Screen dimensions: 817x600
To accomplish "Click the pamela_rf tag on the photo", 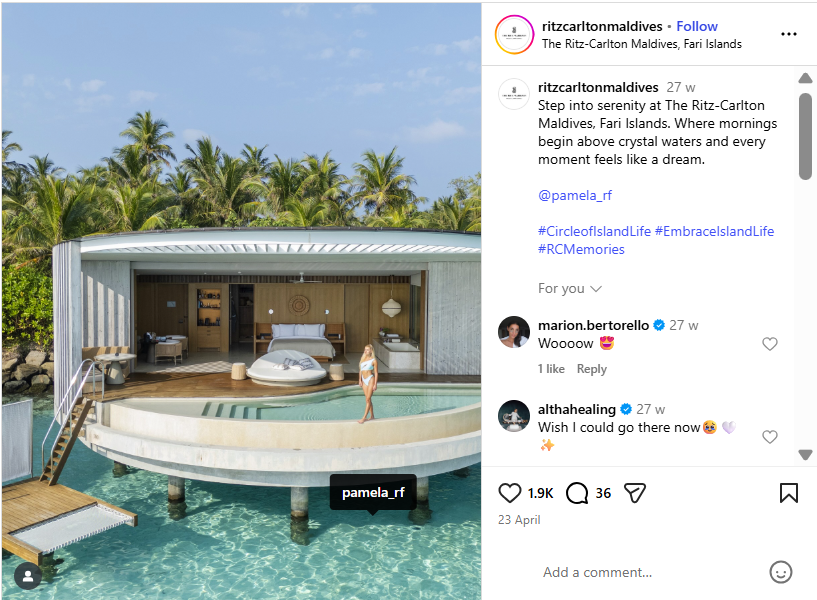I will click(x=373, y=492).
